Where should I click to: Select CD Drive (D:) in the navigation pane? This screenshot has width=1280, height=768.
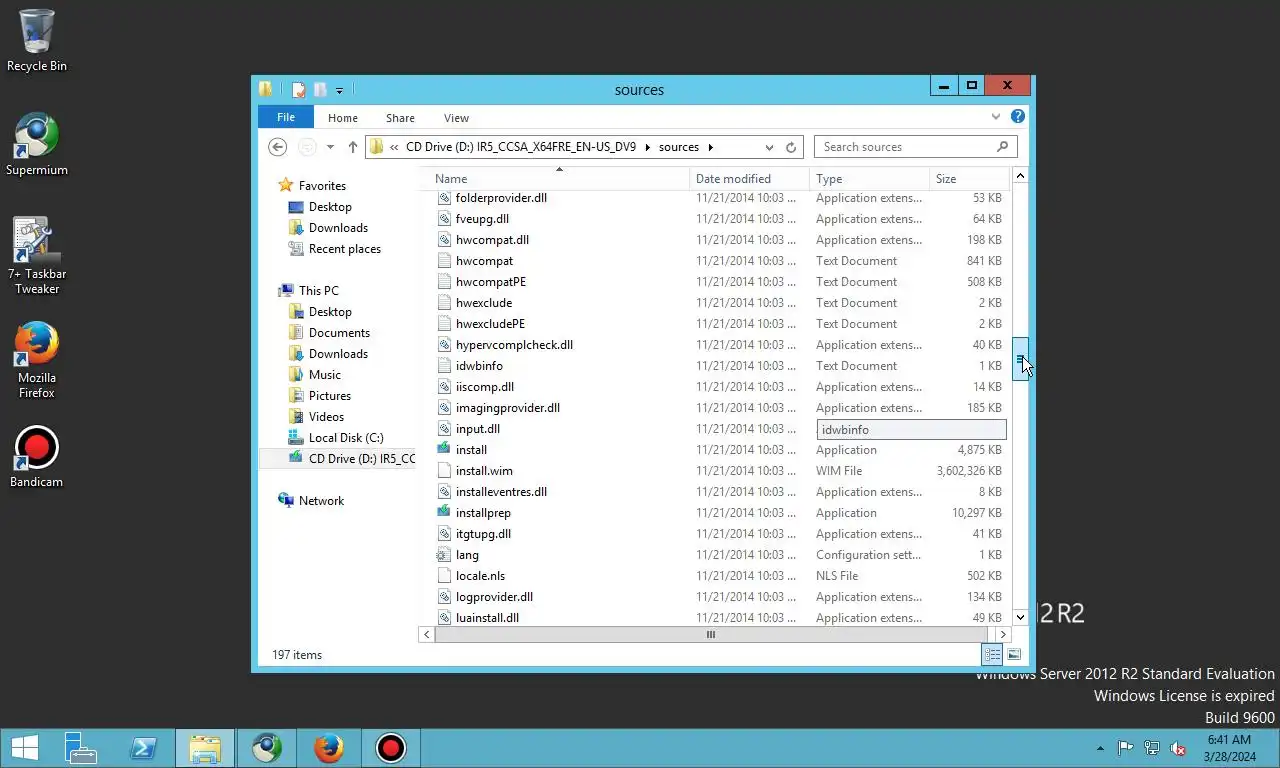coord(361,459)
